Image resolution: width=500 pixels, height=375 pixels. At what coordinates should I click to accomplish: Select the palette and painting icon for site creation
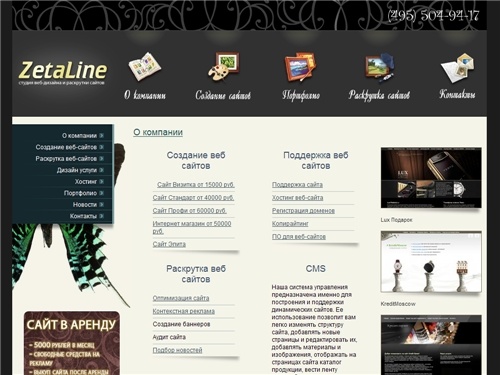[223, 67]
